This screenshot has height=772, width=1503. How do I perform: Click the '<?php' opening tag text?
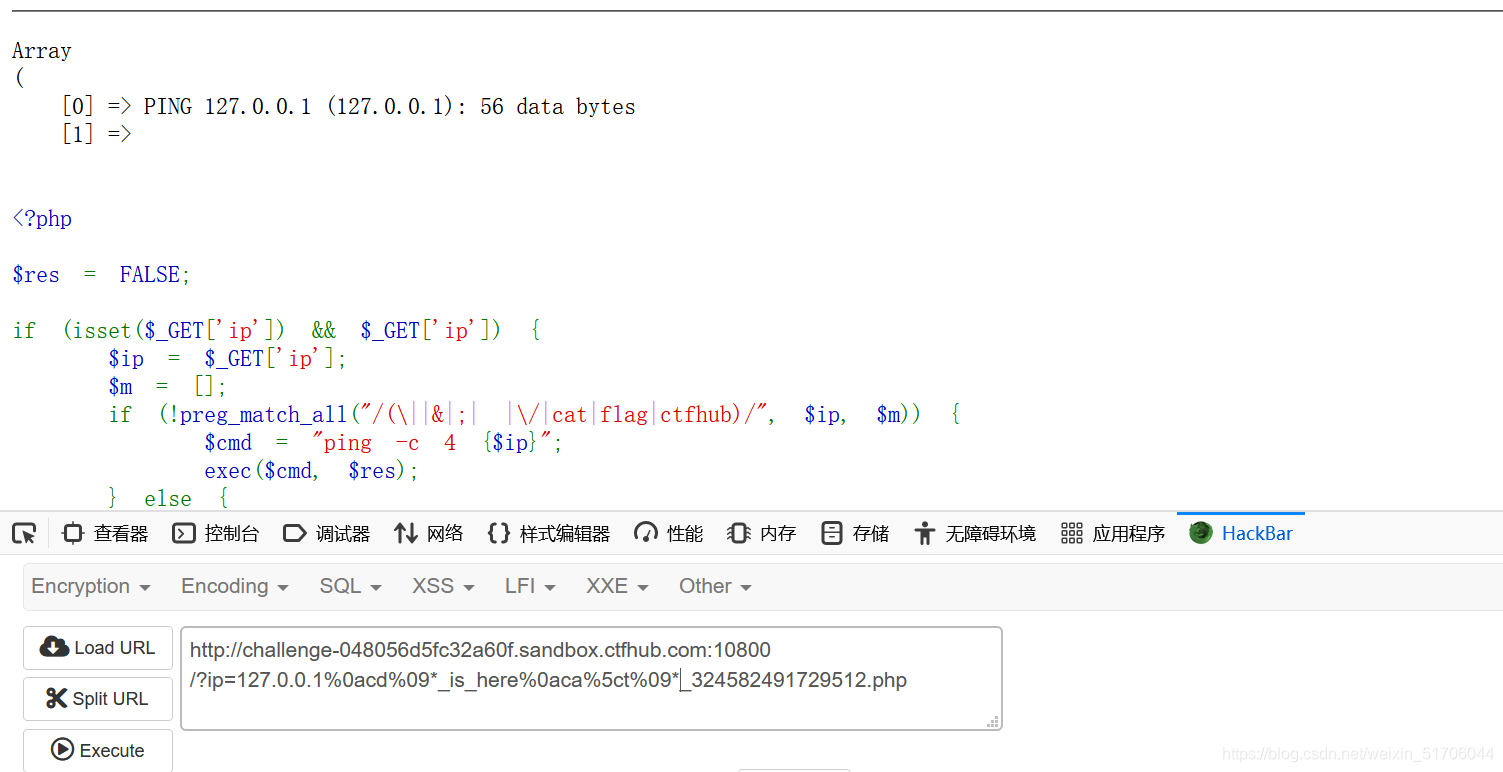(x=42, y=219)
